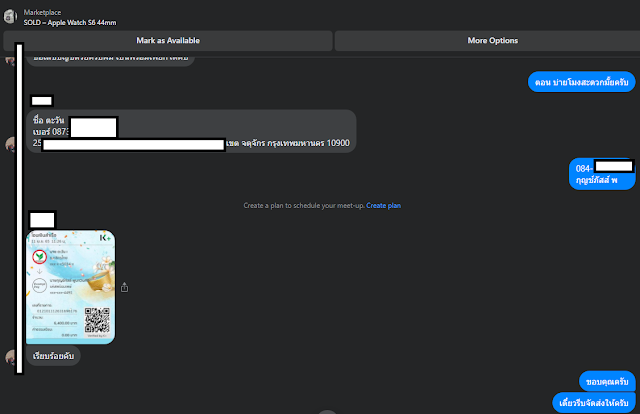Click the buyer avatar beside the address message

(x=10, y=144)
